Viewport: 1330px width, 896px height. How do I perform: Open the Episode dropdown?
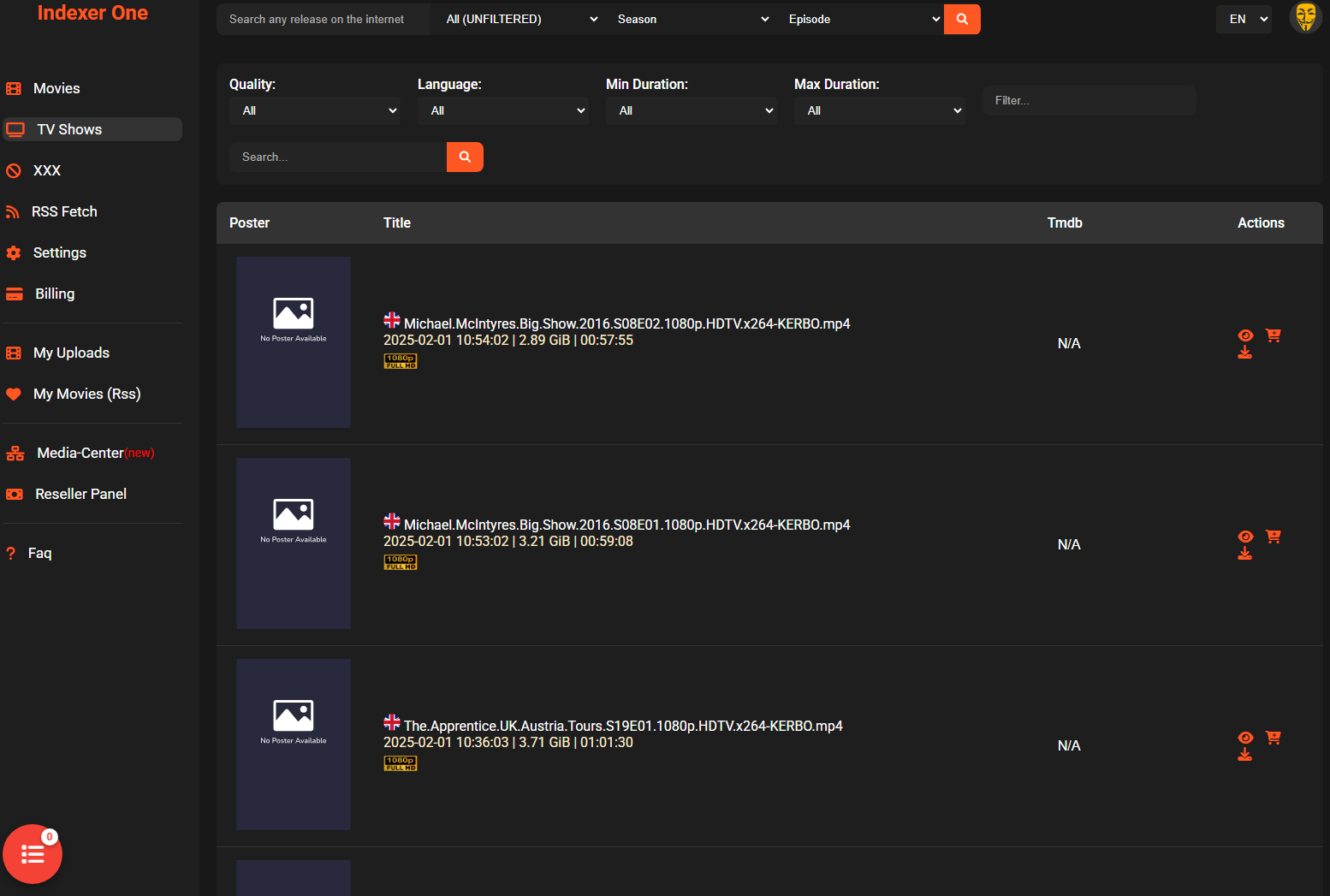(x=862, y=19)
